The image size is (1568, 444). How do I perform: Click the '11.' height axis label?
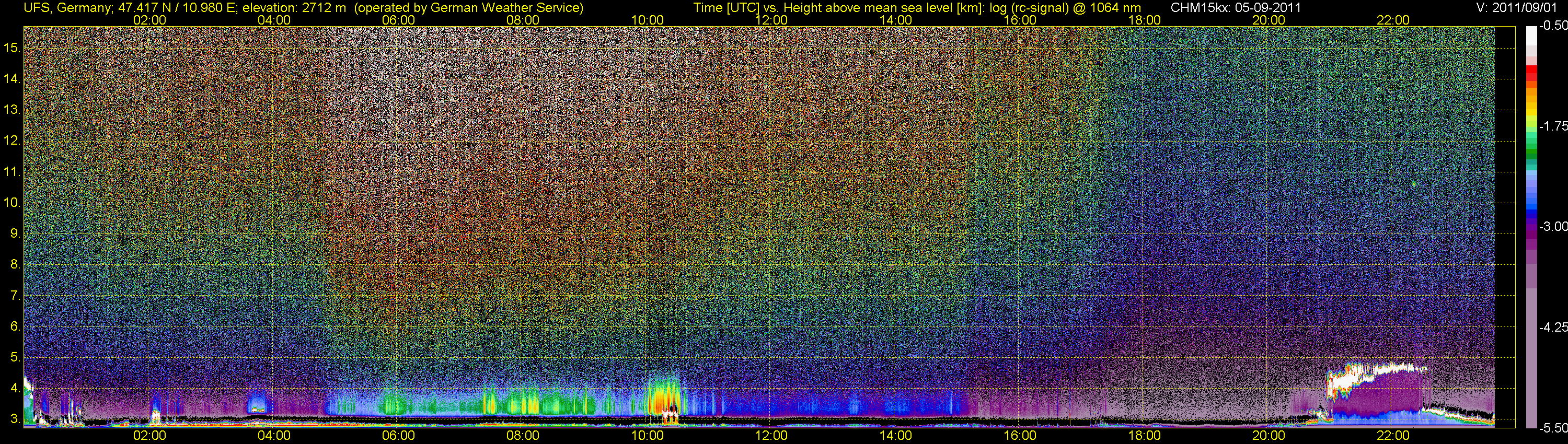pos(12,171)
